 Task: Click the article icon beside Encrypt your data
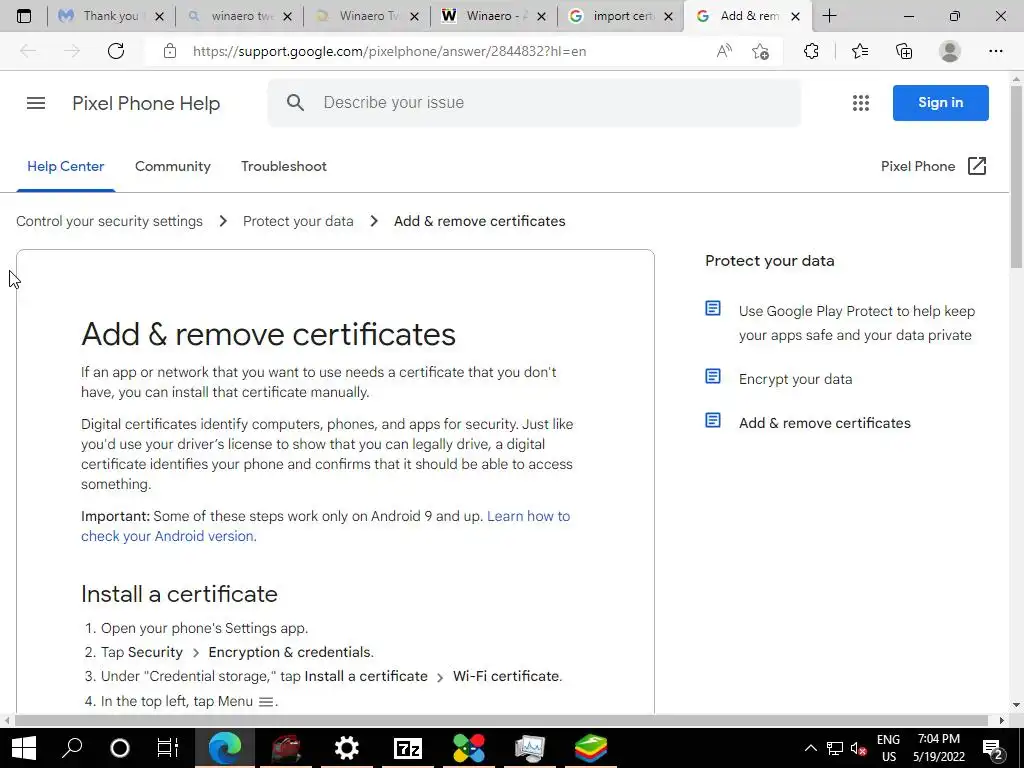(x=713, y=377)
